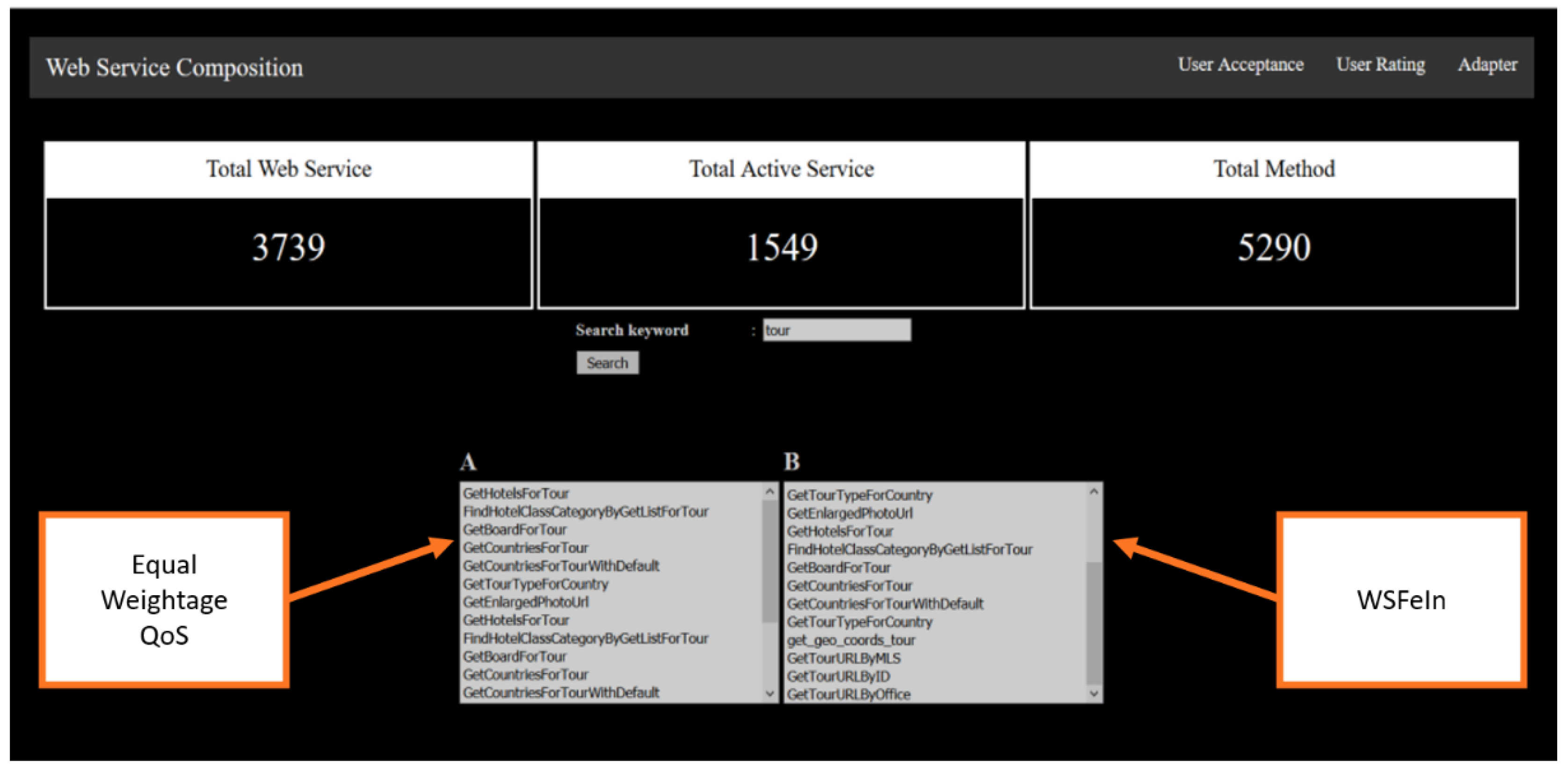Go to the Adapter page
The image size is (1568, 772).
(x=1487, y=65)
